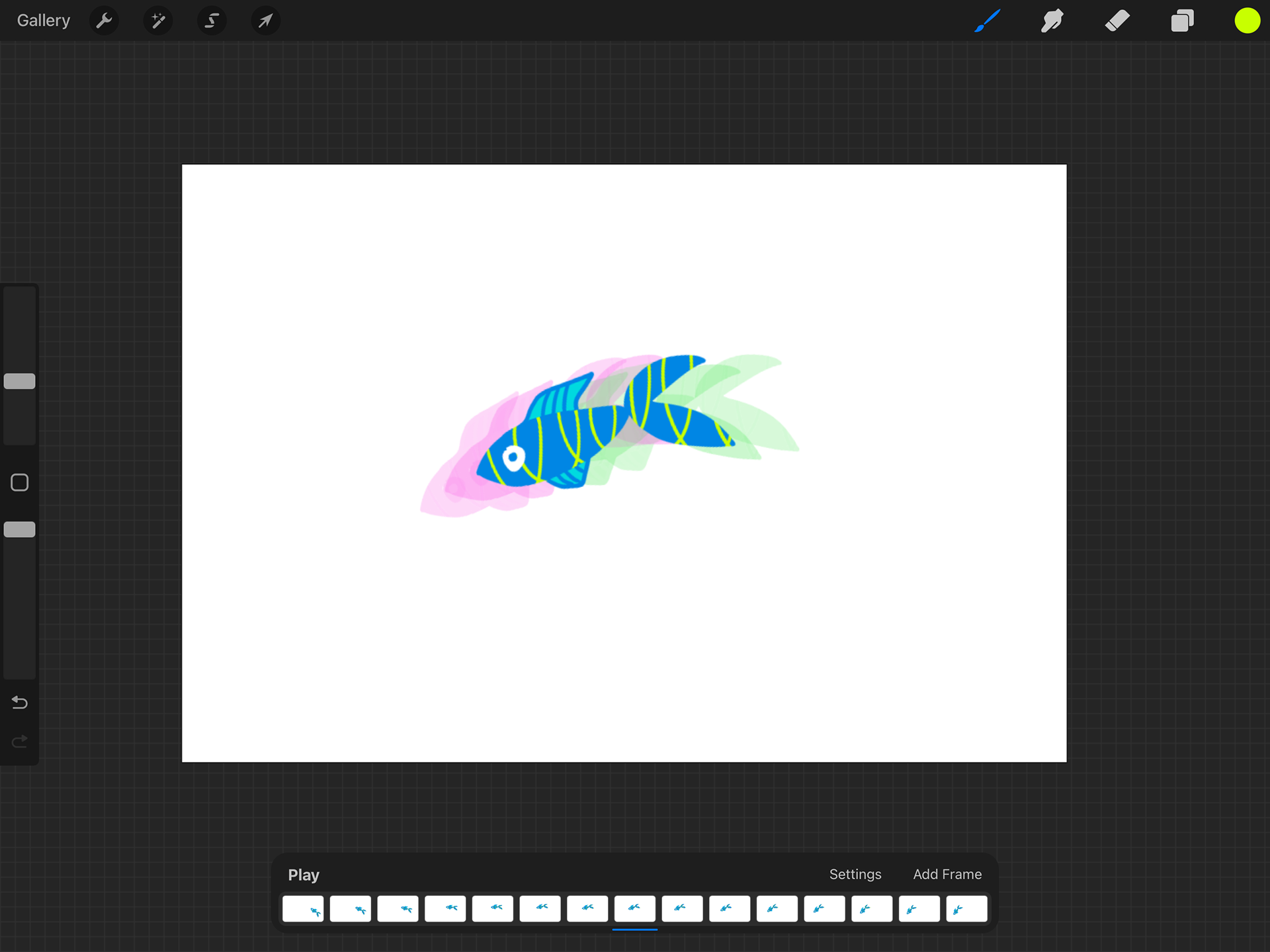
Task: Select the Brush tool
Action: (987, 21)
